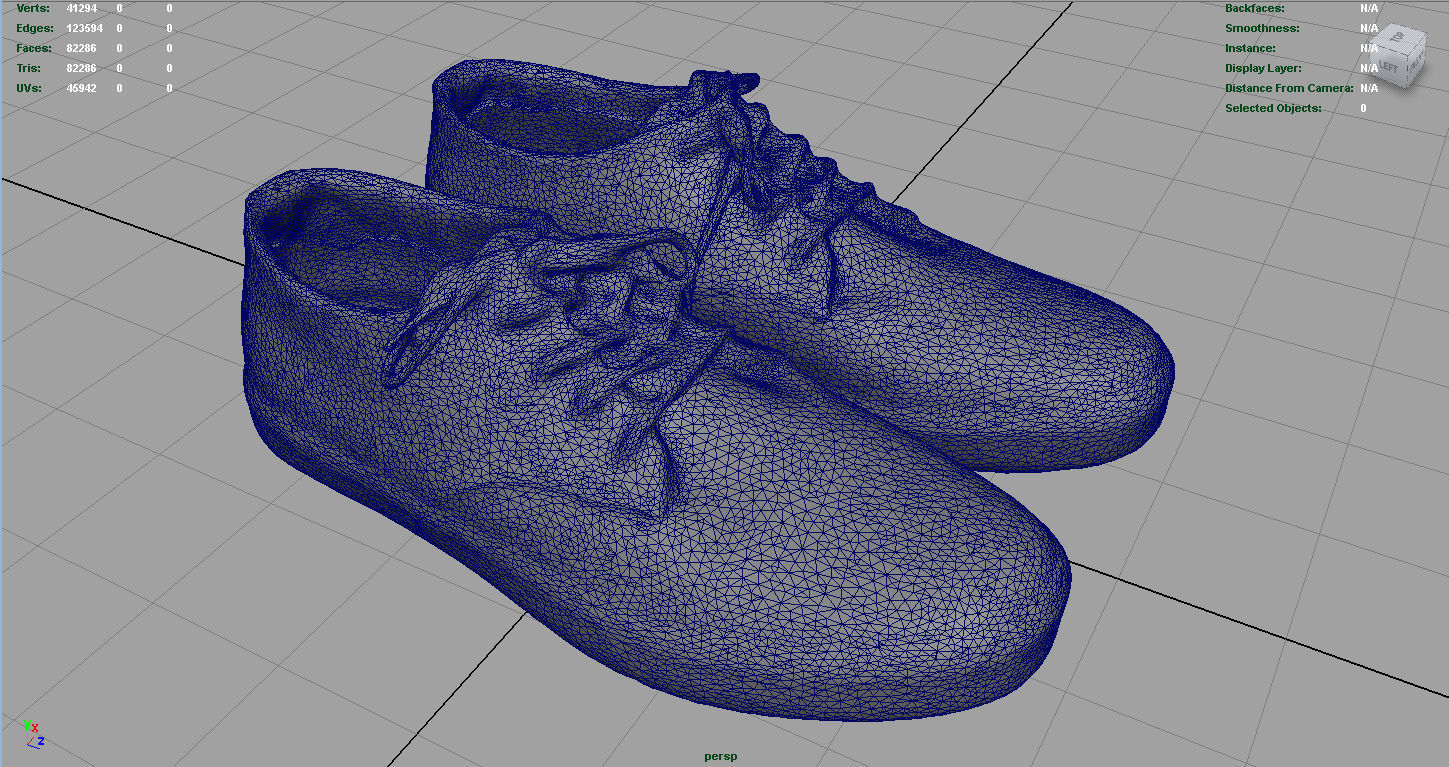The width and height of the screenshot is (1449, 767).
Task: Click the vertex count value 41294
Action: [x=82, y=8]
